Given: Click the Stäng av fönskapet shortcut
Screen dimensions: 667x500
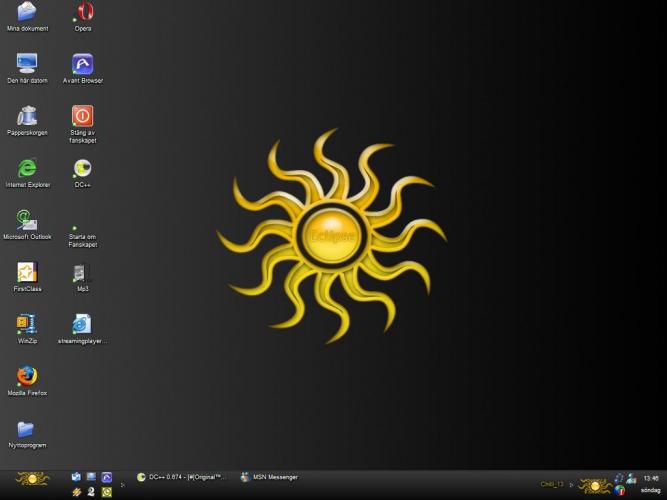Looking at the screenshot, I should pos(83,116).
